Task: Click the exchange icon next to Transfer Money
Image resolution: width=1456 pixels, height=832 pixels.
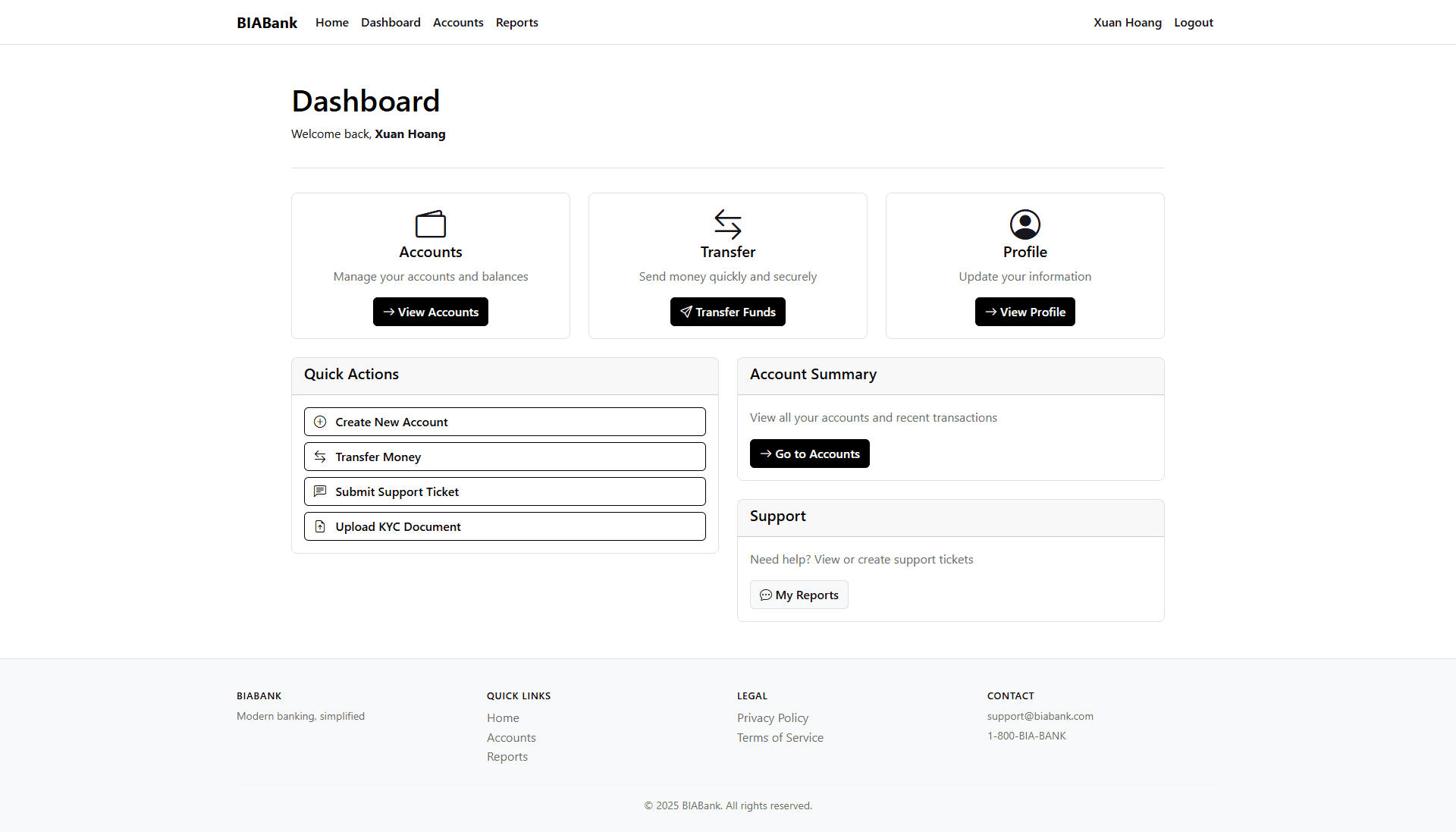Action: (x=320, y=457)
